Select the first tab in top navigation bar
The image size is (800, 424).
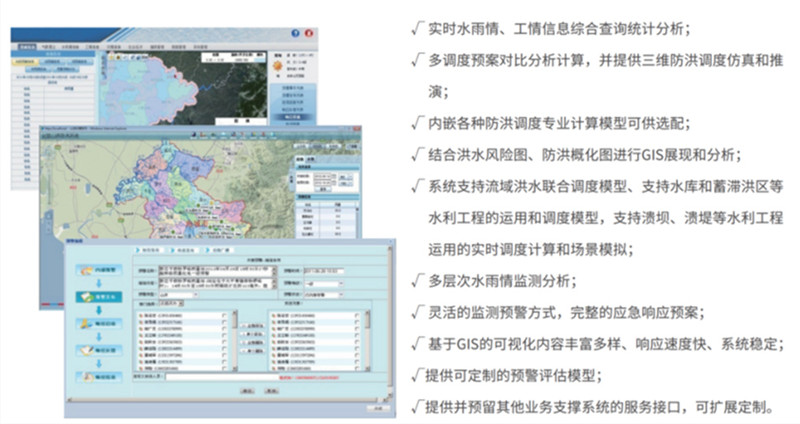tap(25, 47)
